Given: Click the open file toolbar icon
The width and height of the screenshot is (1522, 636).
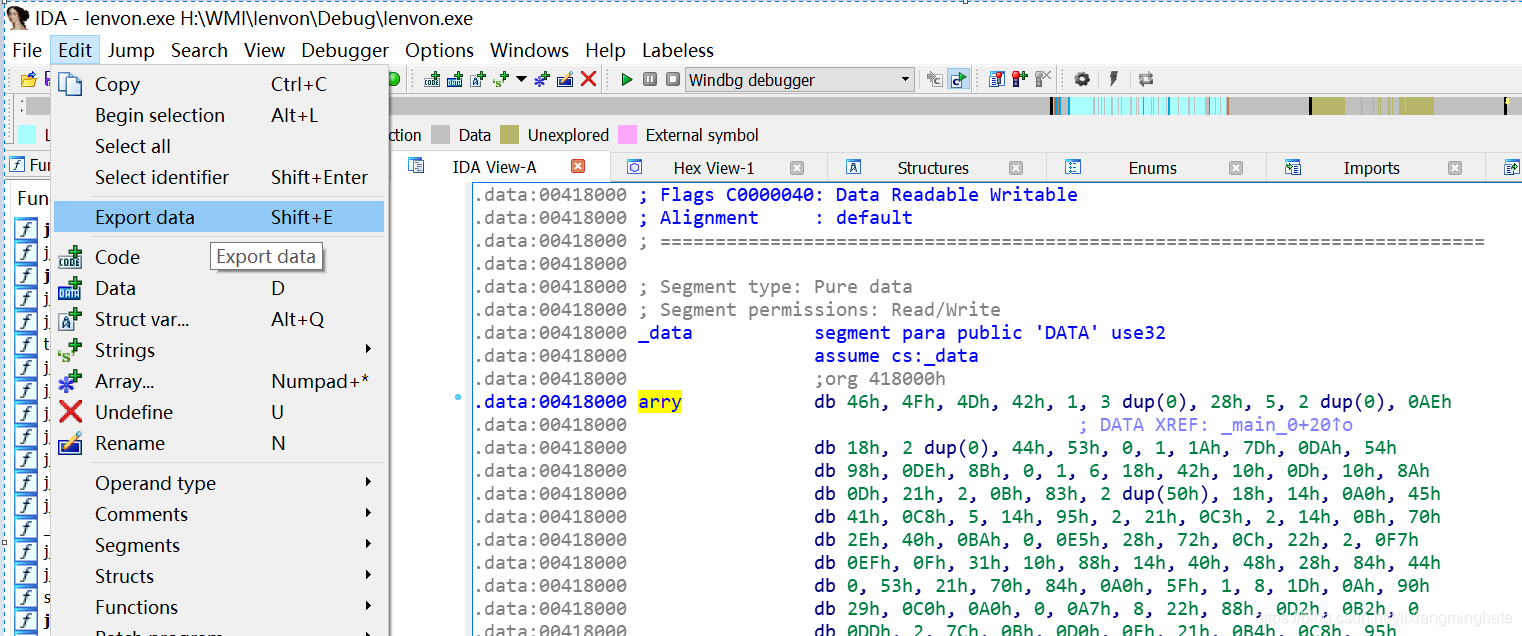Looking at the screenshot, I should (x=28, y=79).
